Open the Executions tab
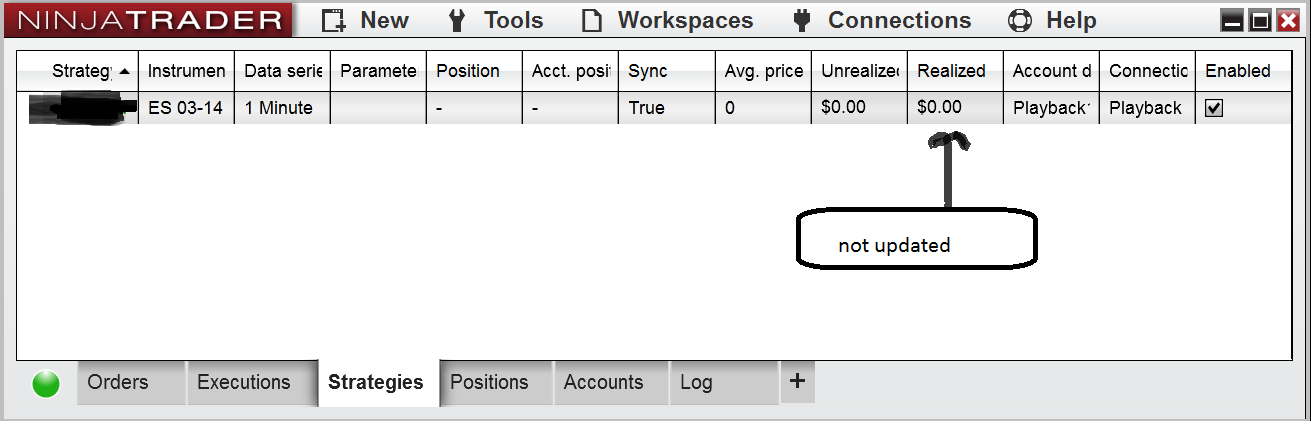 pyautogui.click(x=243, y=382)
